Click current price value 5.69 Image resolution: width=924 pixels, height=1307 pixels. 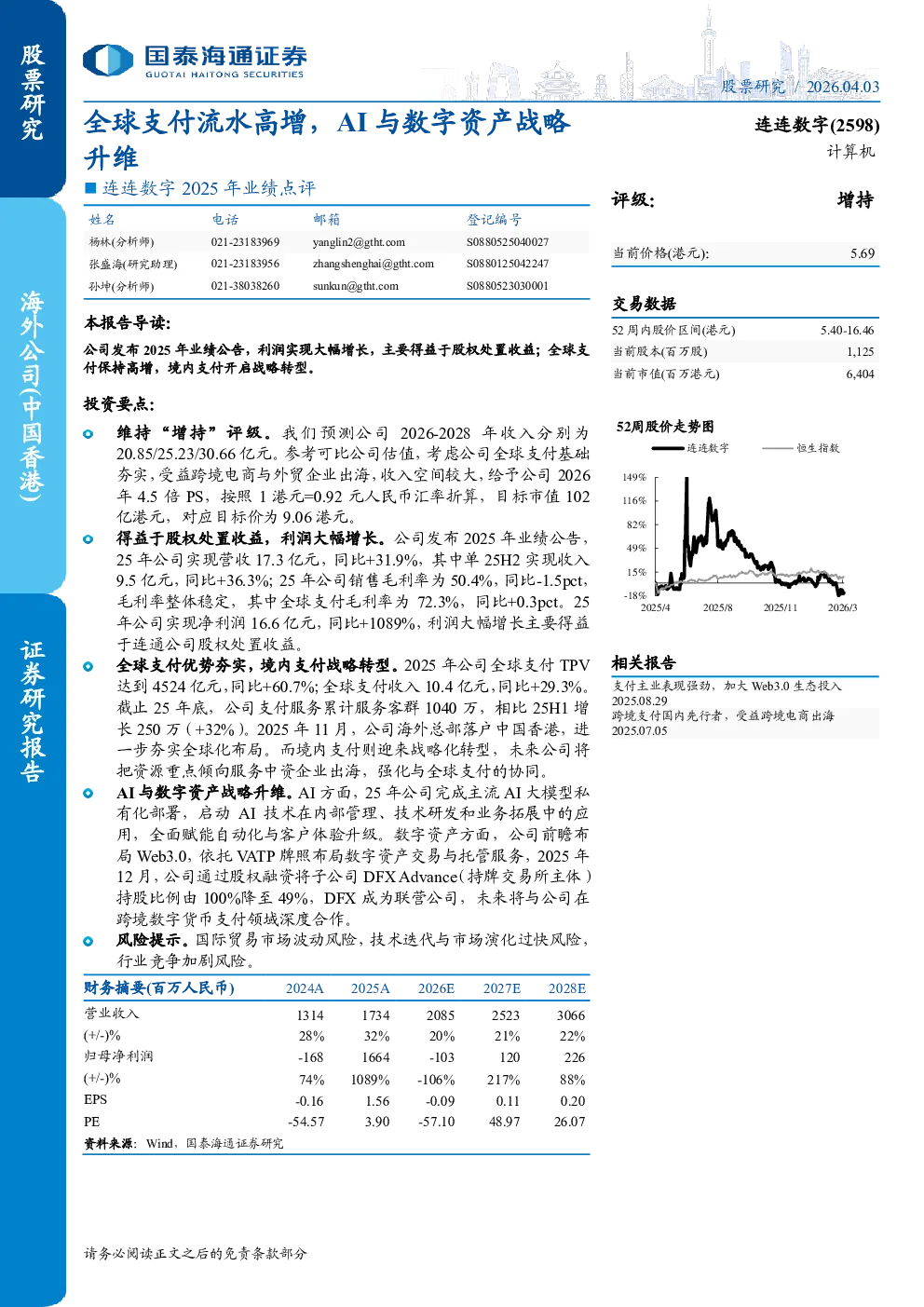click(863, 253)
